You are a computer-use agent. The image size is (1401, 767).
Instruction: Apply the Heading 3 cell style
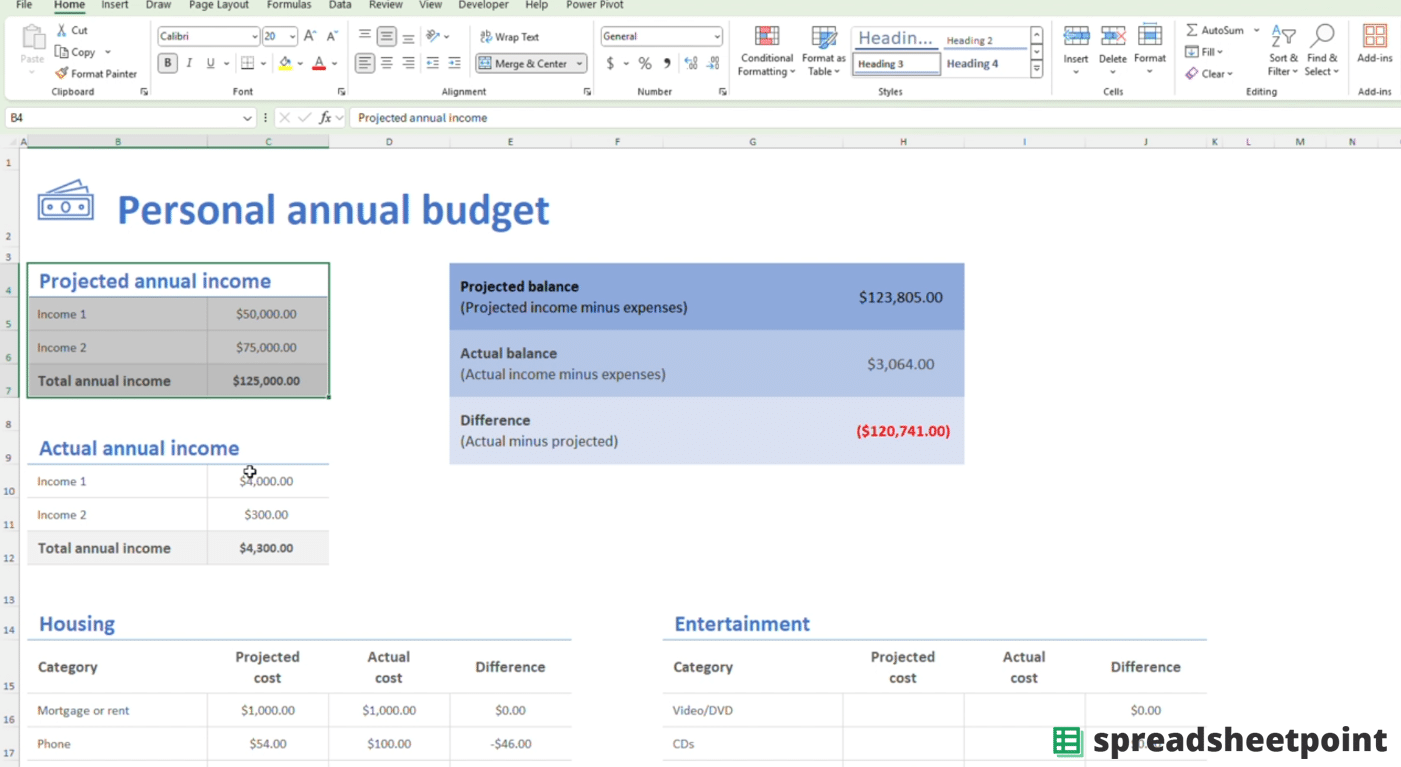(x=894, y=63)
